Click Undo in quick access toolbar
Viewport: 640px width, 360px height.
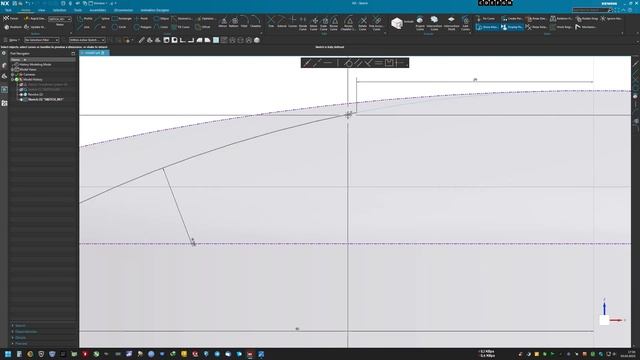[27, 3]
